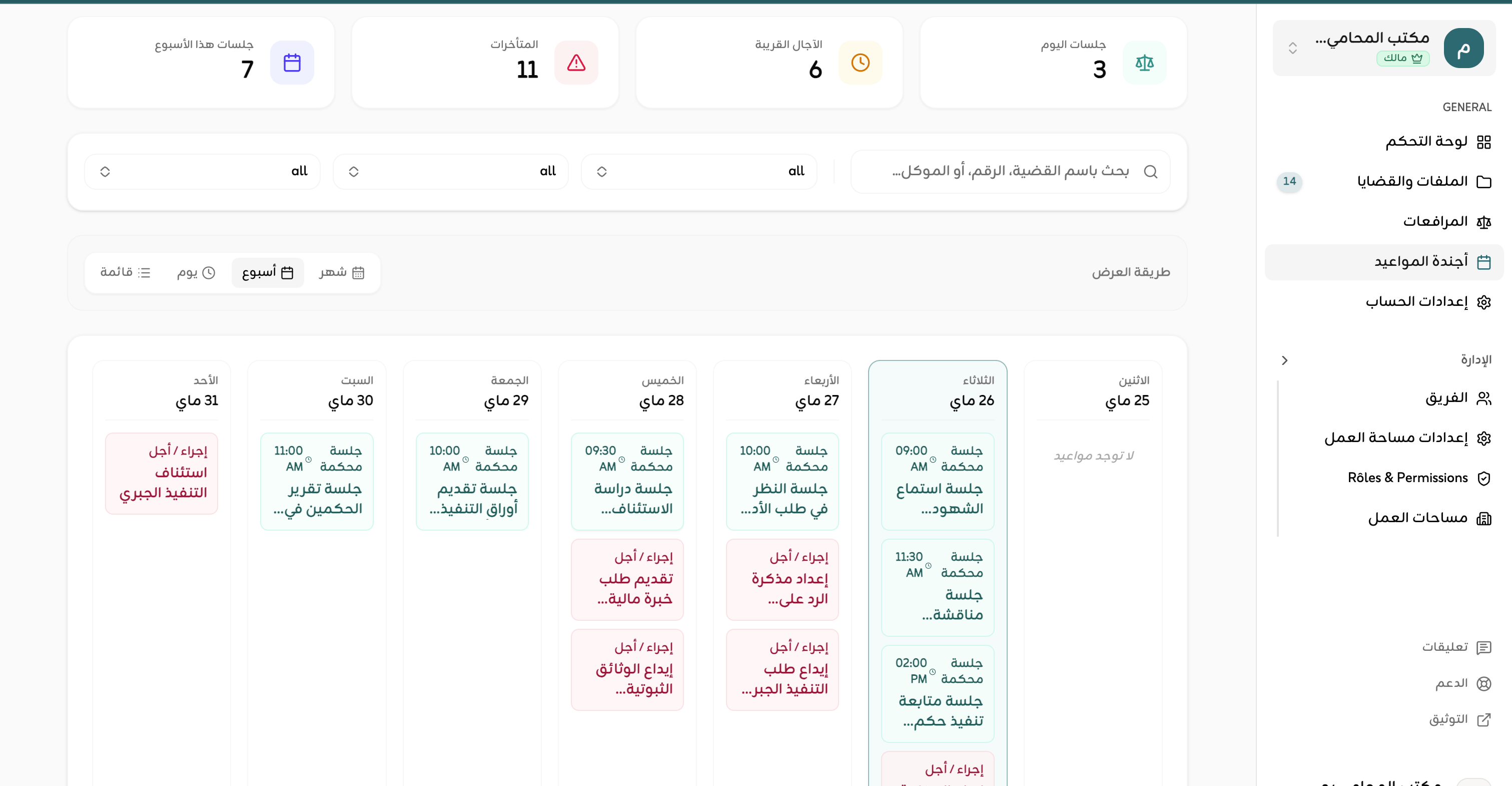Click the gear icon beside إعدادات الحساب
Viewport: 1512px width, 786px height.
[1484, 302]
